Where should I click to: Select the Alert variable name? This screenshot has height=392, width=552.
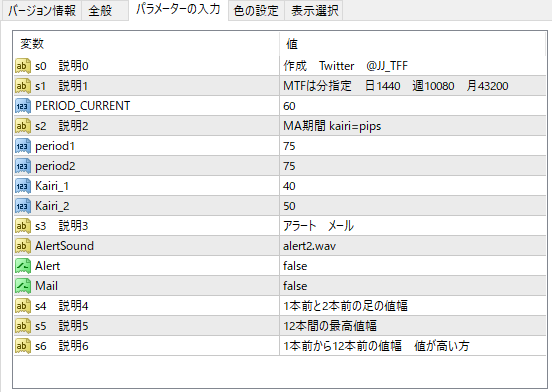pos(48,266)
